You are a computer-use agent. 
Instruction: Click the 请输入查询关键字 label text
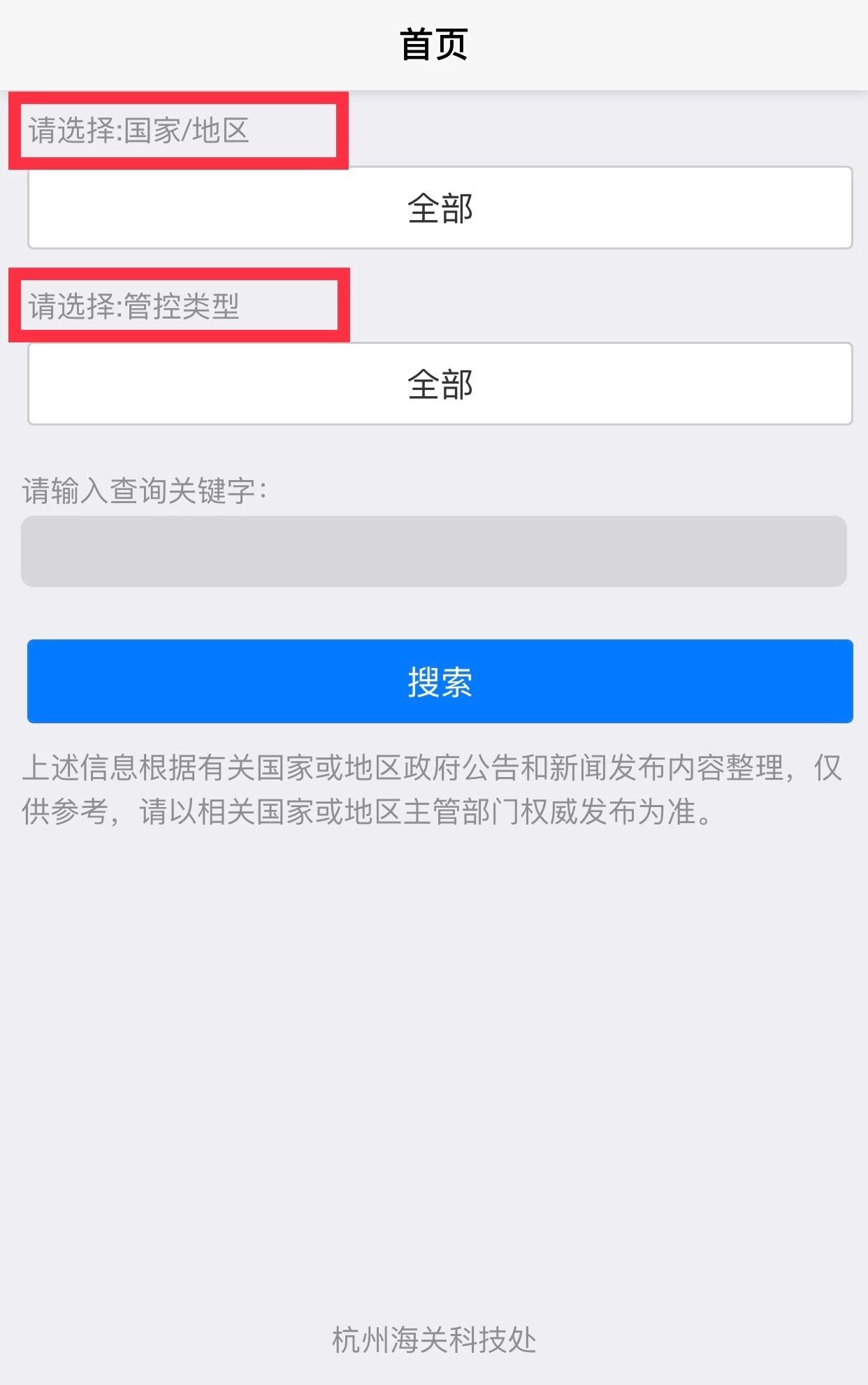click(145, 491)
